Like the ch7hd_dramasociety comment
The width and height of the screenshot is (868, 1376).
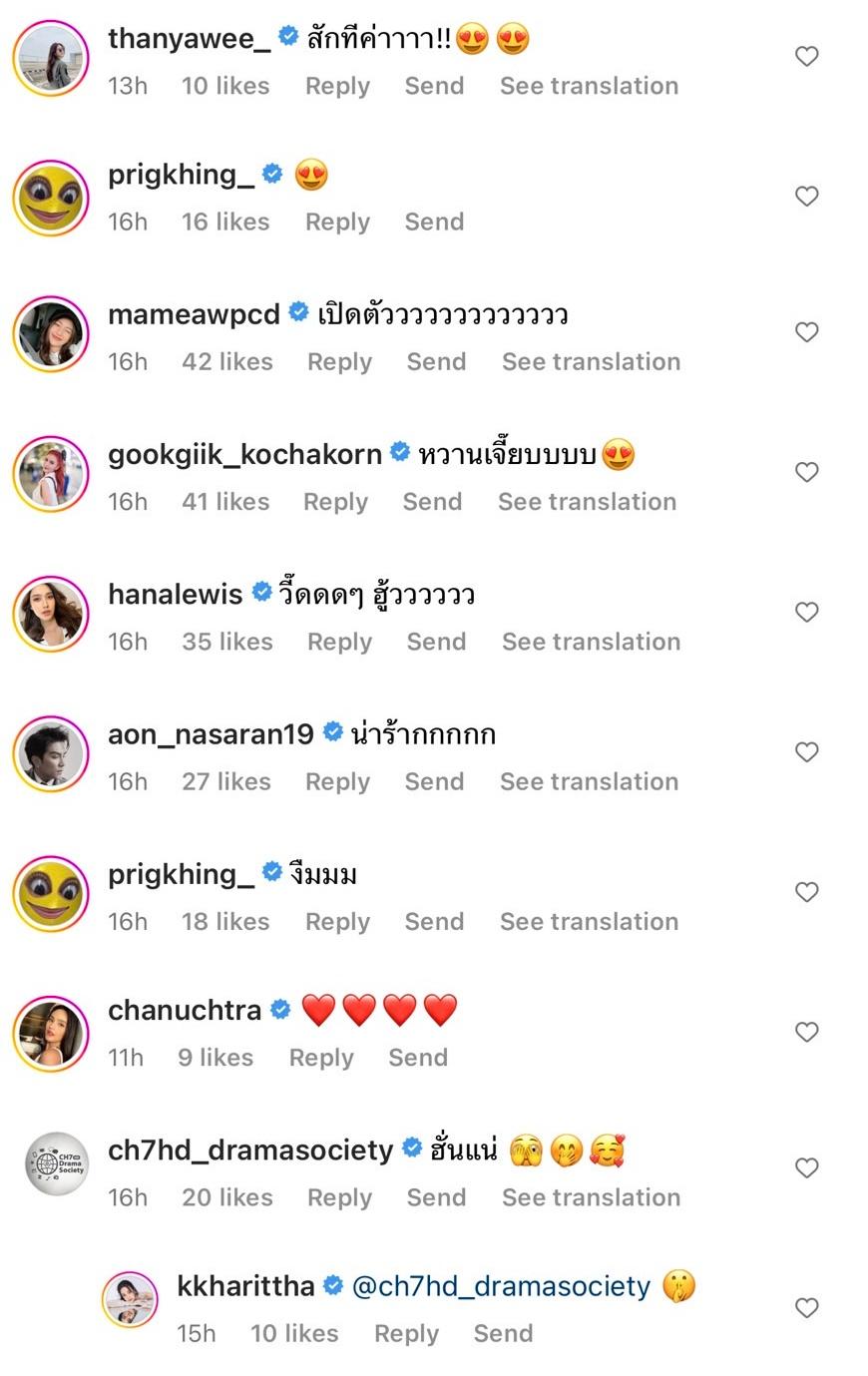point(806,1168)
